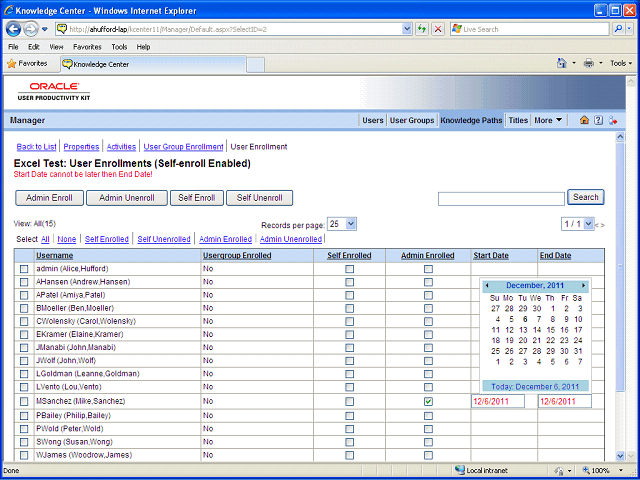640x480 pixels.
Task: Open the page number 1 / 1 dropdown
Action: [577, 224]
